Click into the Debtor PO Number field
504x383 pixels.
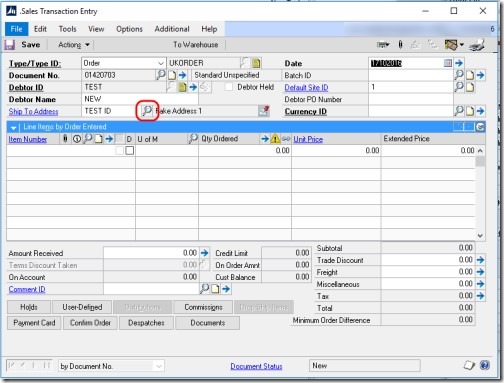(x=411, y=99)
